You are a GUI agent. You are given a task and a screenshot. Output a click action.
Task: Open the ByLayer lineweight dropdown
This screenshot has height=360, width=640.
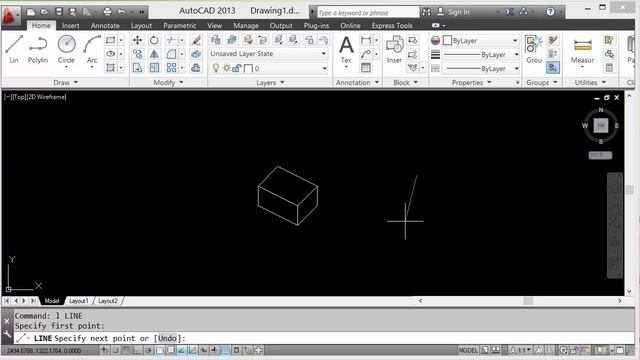[x=481, y=54]
